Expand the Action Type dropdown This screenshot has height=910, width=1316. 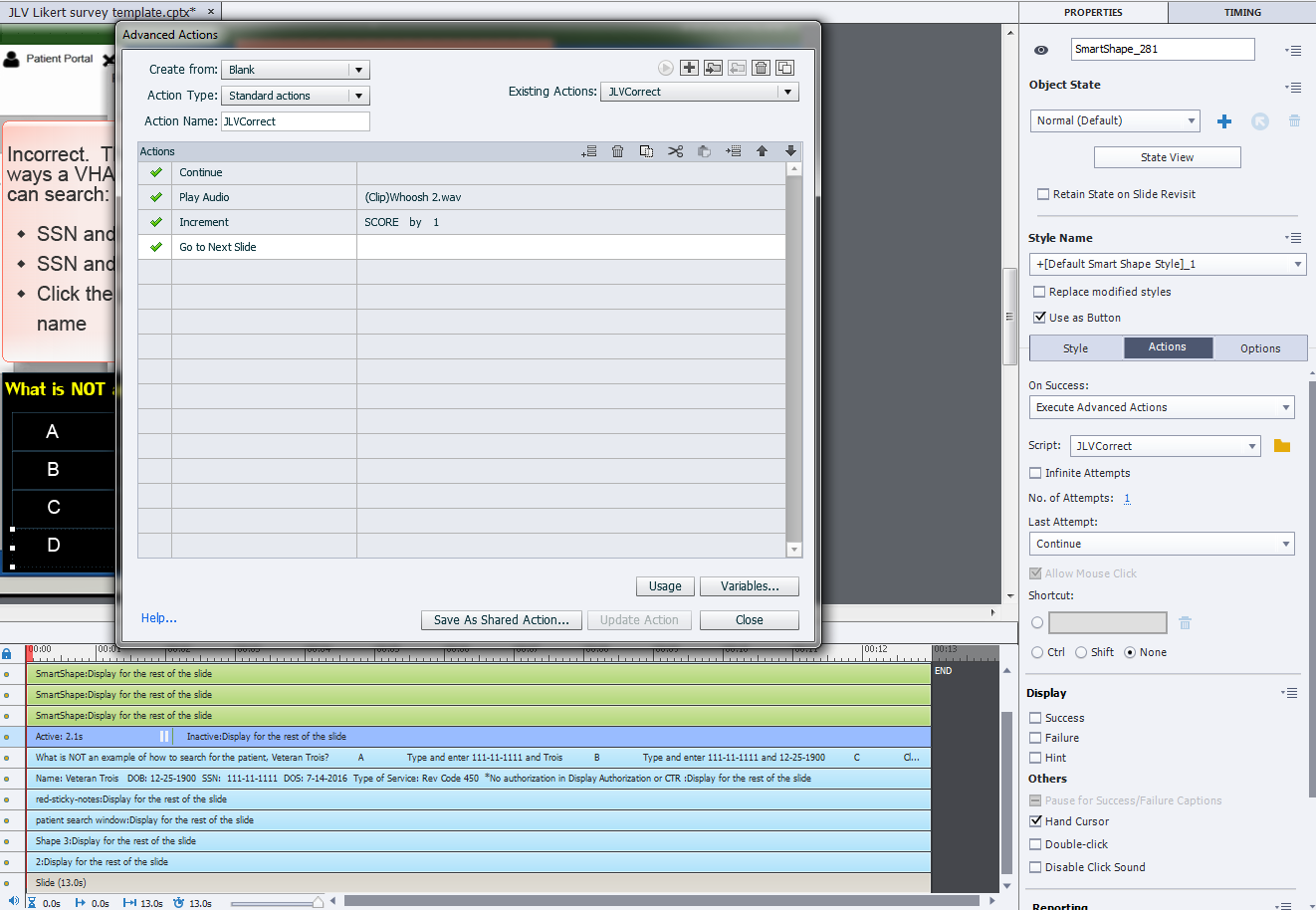[x=358, y=96]
